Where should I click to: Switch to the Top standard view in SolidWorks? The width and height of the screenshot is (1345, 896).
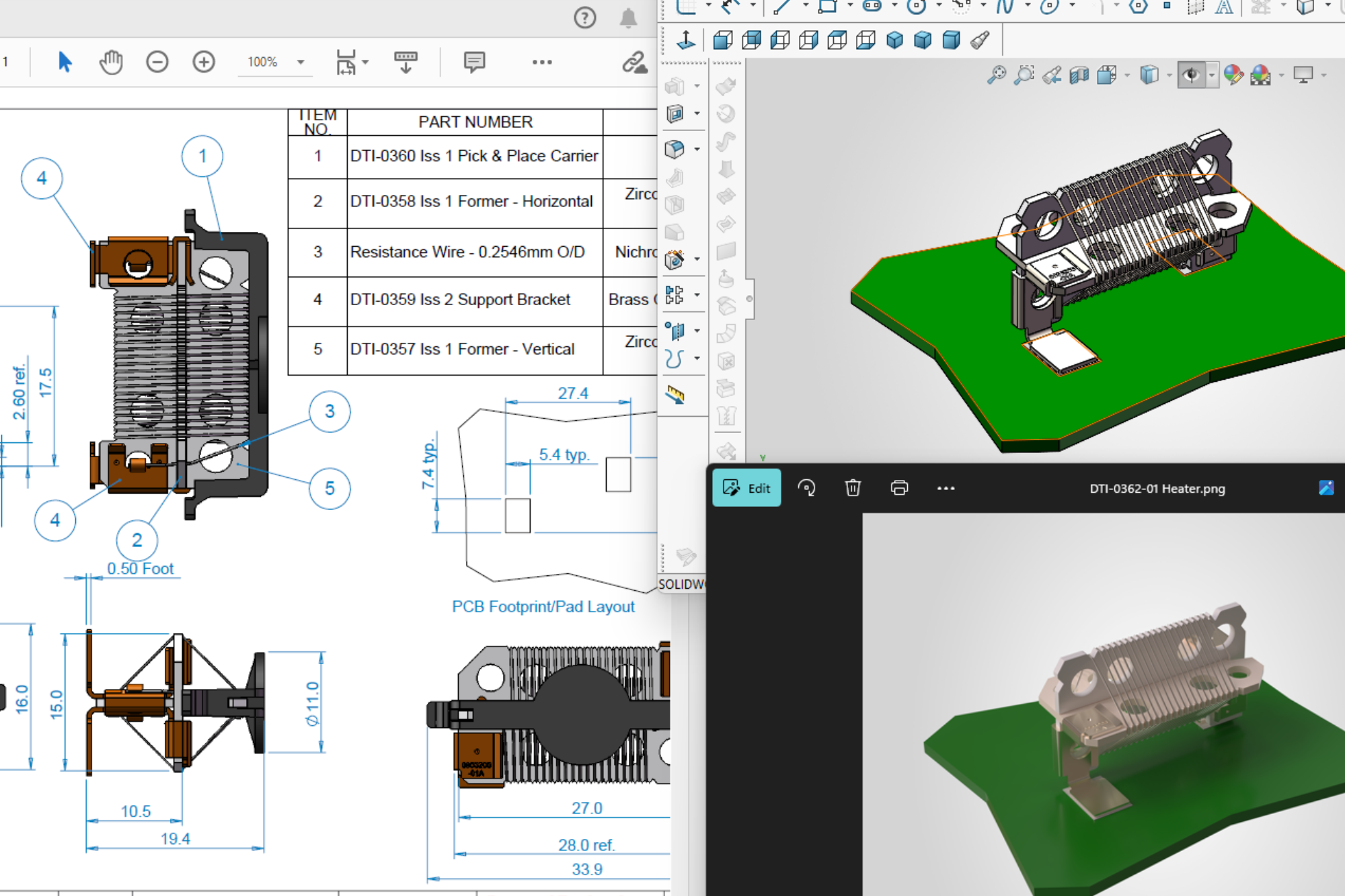pos(837,40)
